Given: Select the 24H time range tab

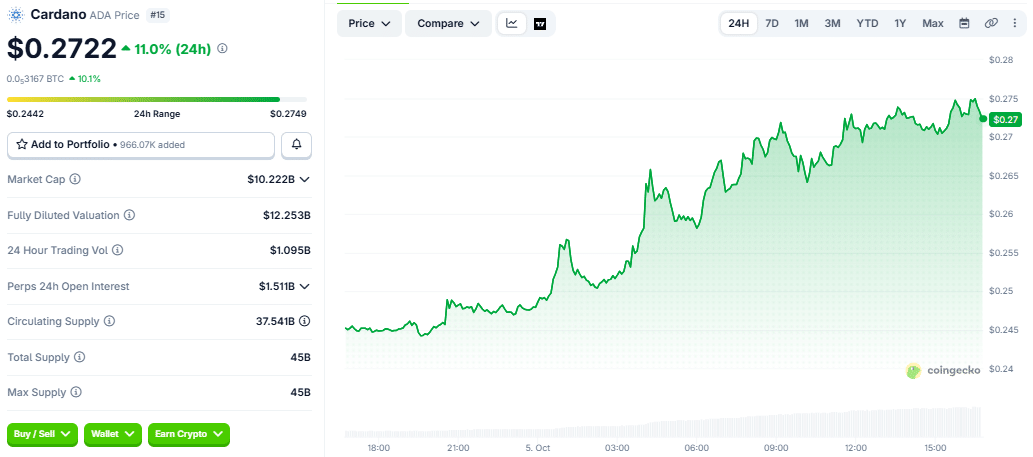Looking at the screenshot, I should (x=739, y=23).
